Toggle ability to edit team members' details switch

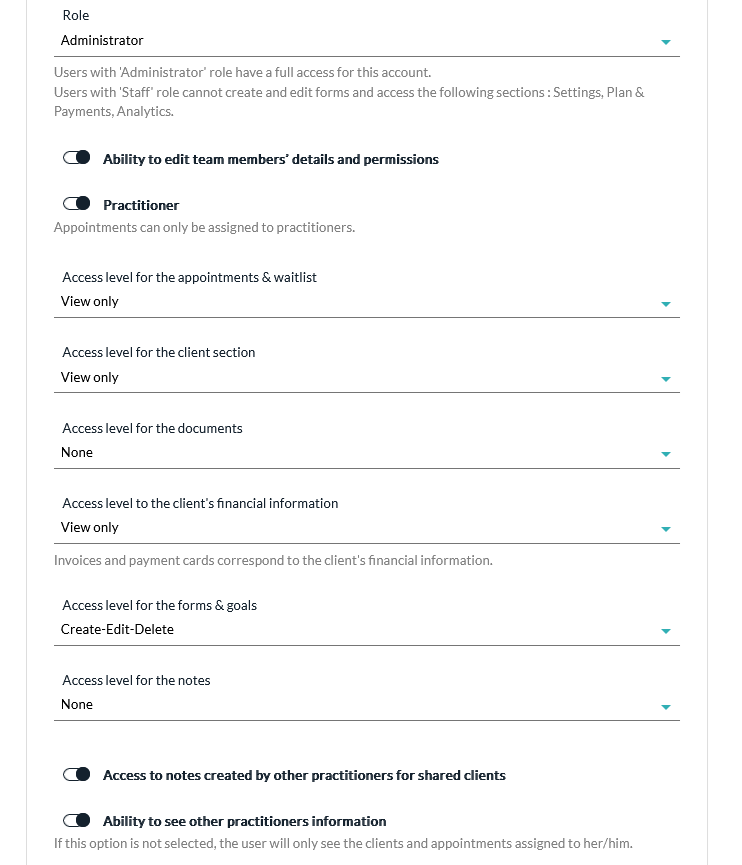point(77,159)
